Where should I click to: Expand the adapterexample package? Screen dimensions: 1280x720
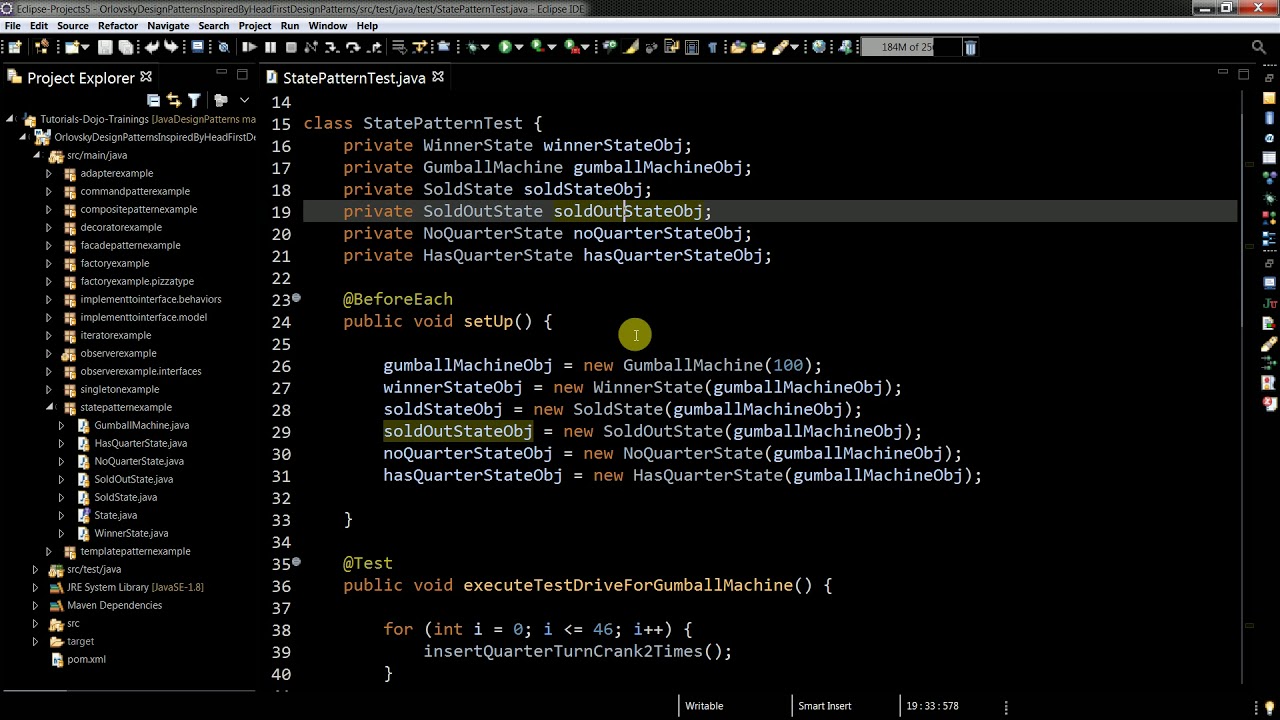point(48,173)
